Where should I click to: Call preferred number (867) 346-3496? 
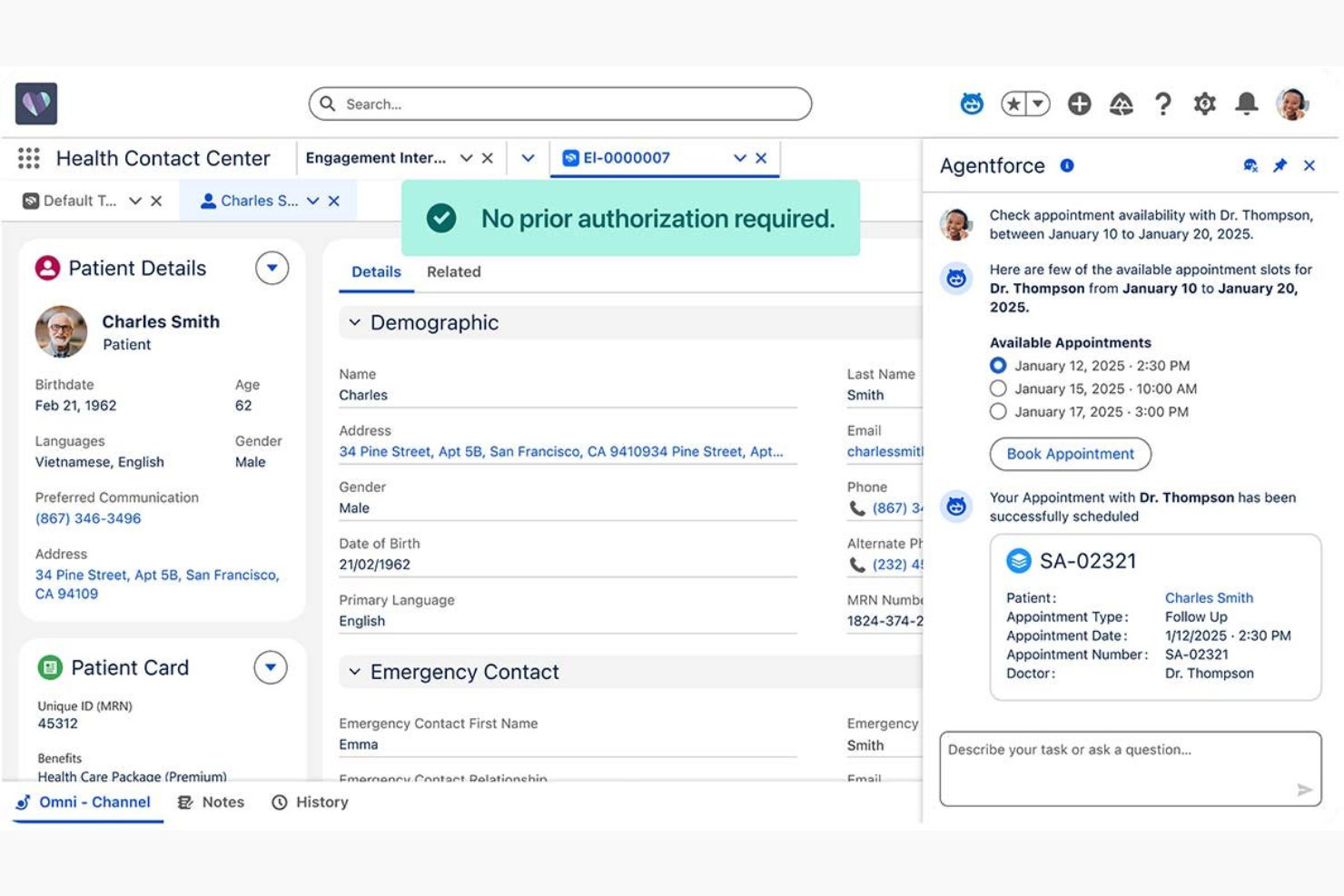(88, 518)
